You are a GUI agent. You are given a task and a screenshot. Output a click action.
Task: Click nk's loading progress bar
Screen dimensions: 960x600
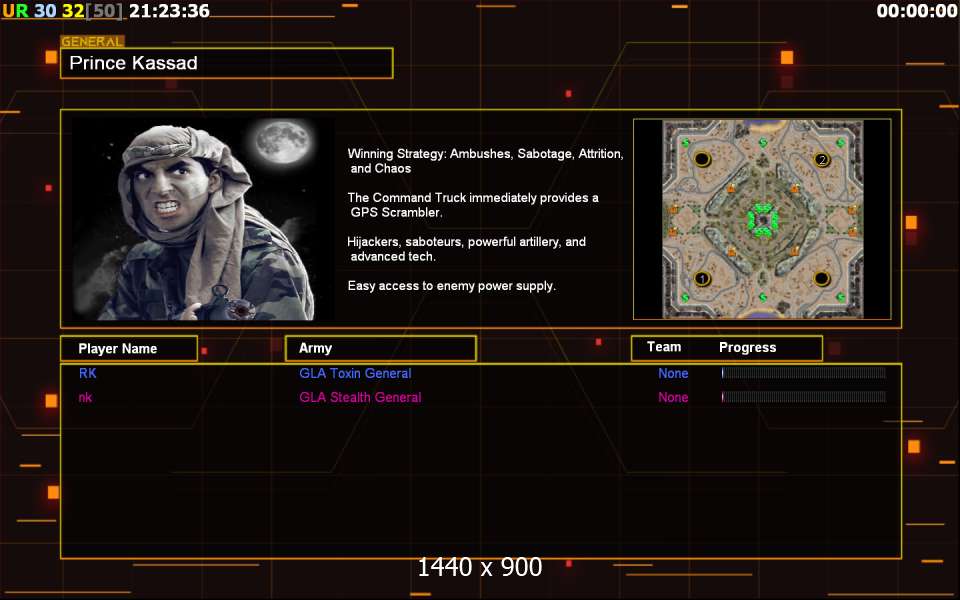tap(804, 397)
